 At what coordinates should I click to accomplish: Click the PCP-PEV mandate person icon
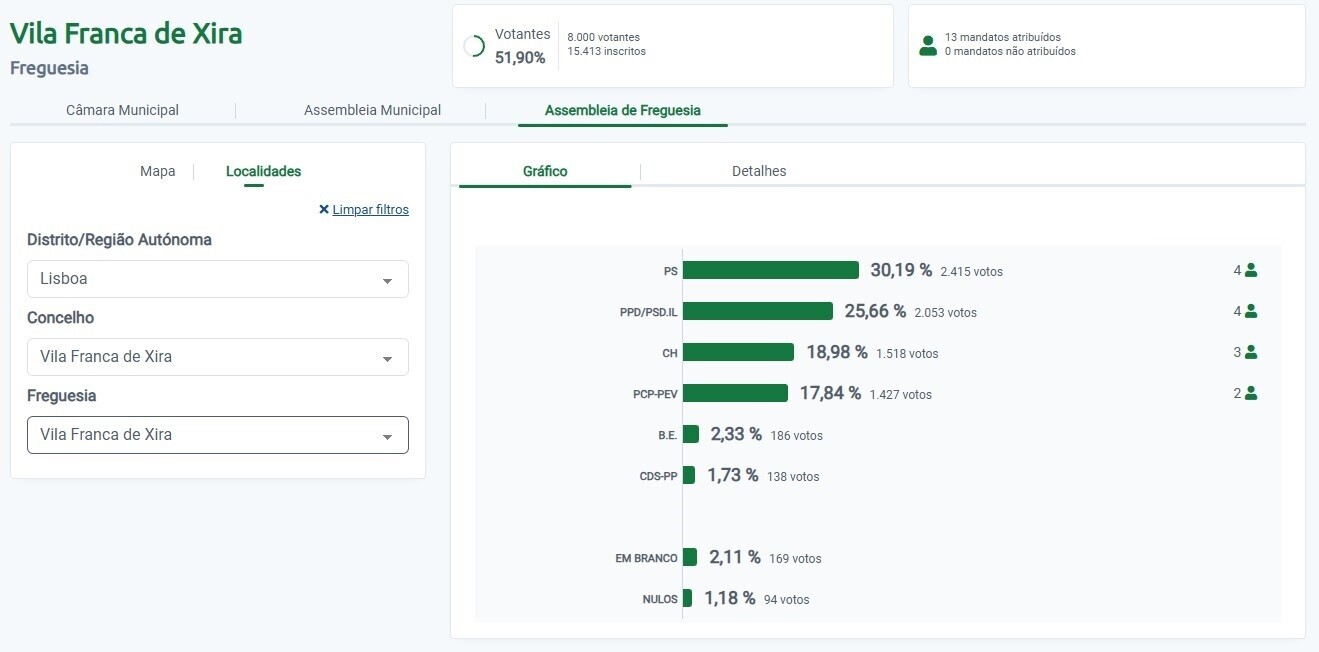(1250, 393)
